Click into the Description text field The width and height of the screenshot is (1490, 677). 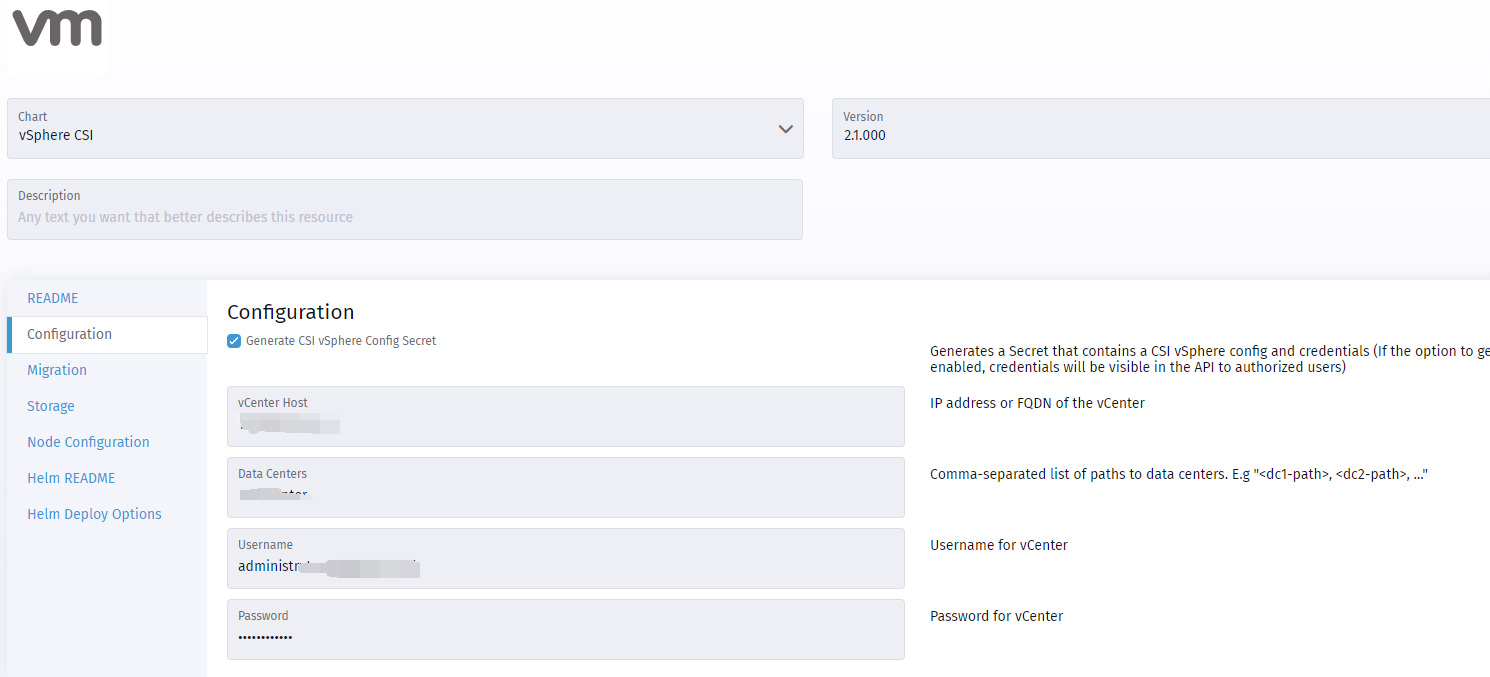click(x=405, y=209)
